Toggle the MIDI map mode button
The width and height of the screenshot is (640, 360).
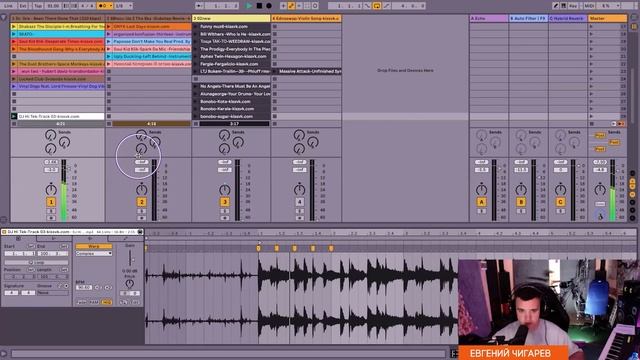[589, 6]
